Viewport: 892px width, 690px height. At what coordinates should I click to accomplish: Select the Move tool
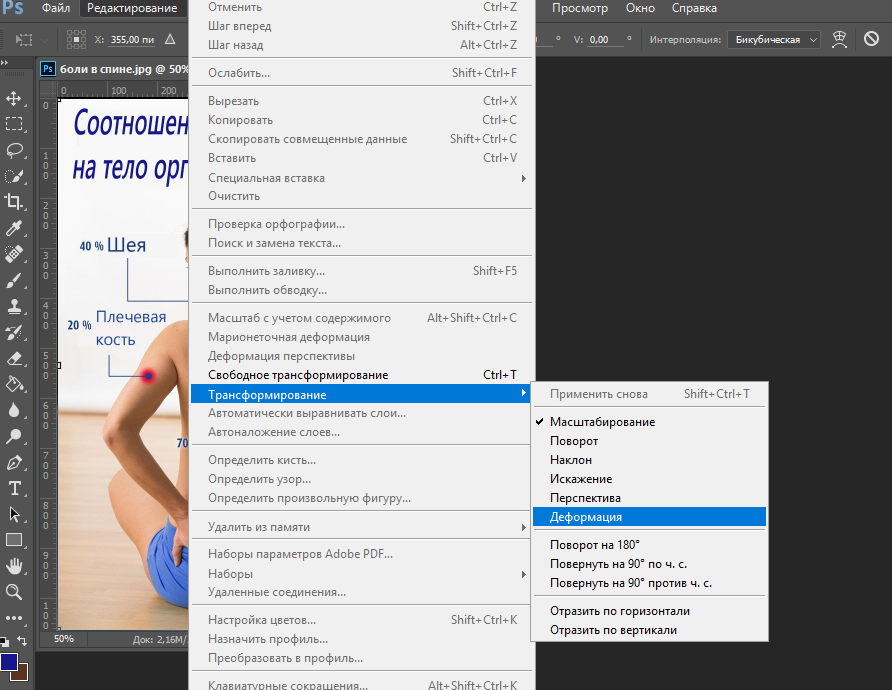point(15,98)
